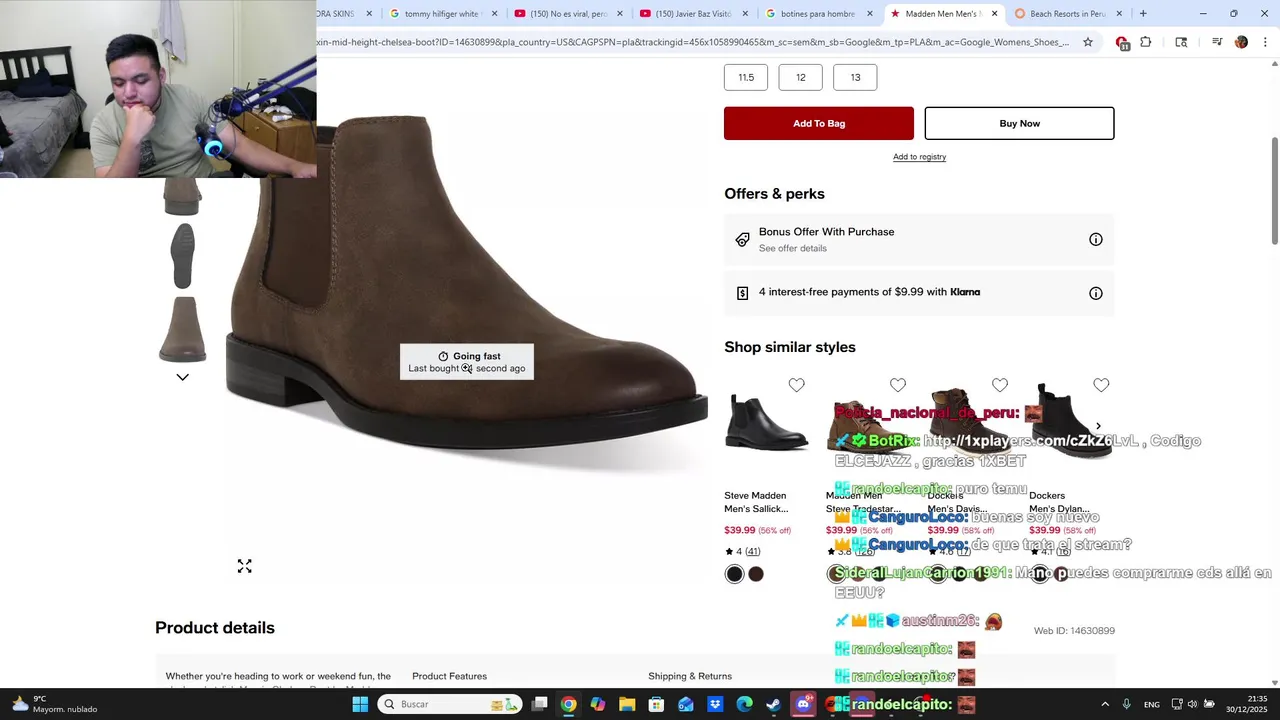Open Microsoft Store from the taskbar
1280x720 pixels.
[656, 704]
